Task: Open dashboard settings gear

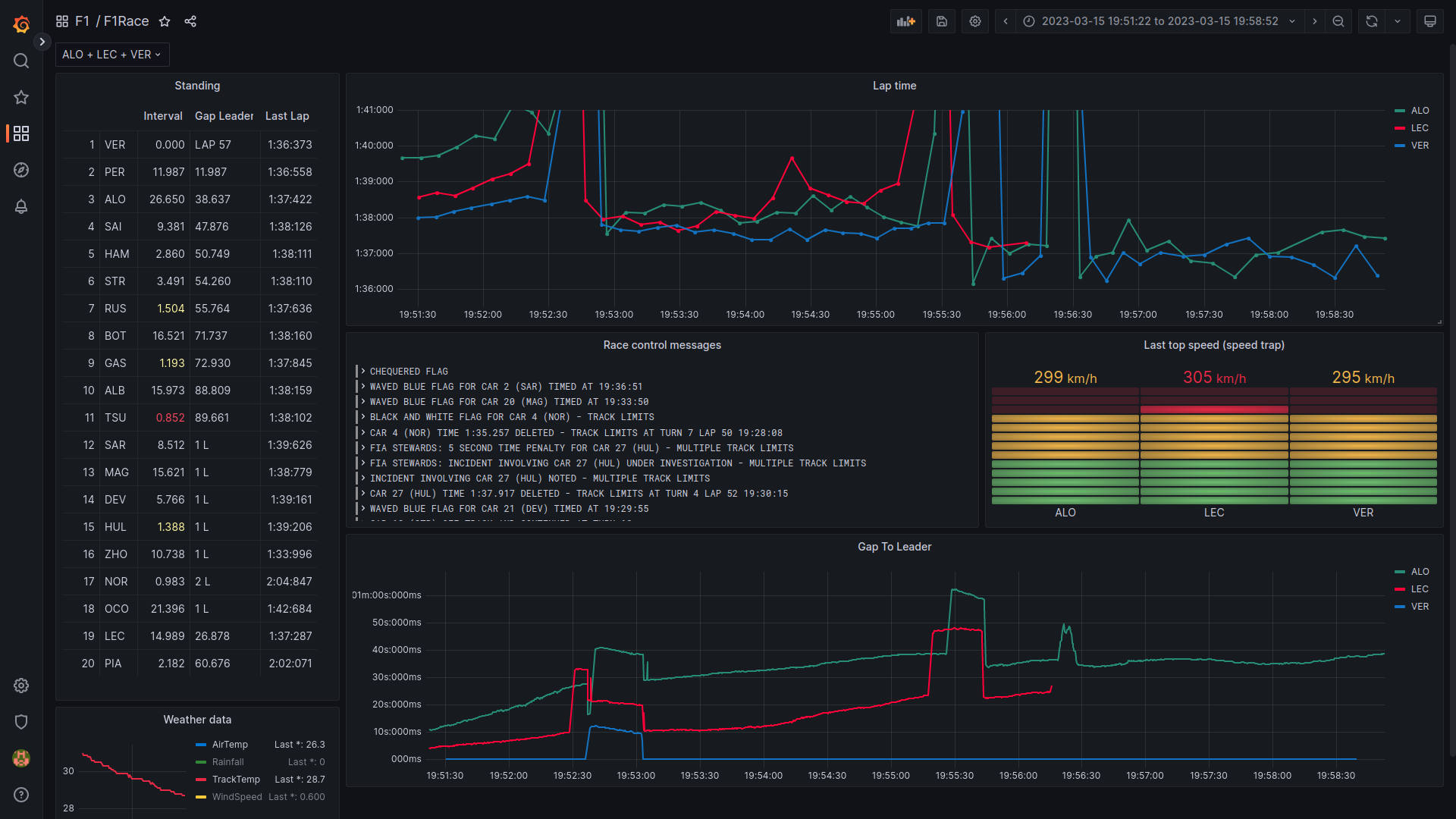Action: coord(975,21)
